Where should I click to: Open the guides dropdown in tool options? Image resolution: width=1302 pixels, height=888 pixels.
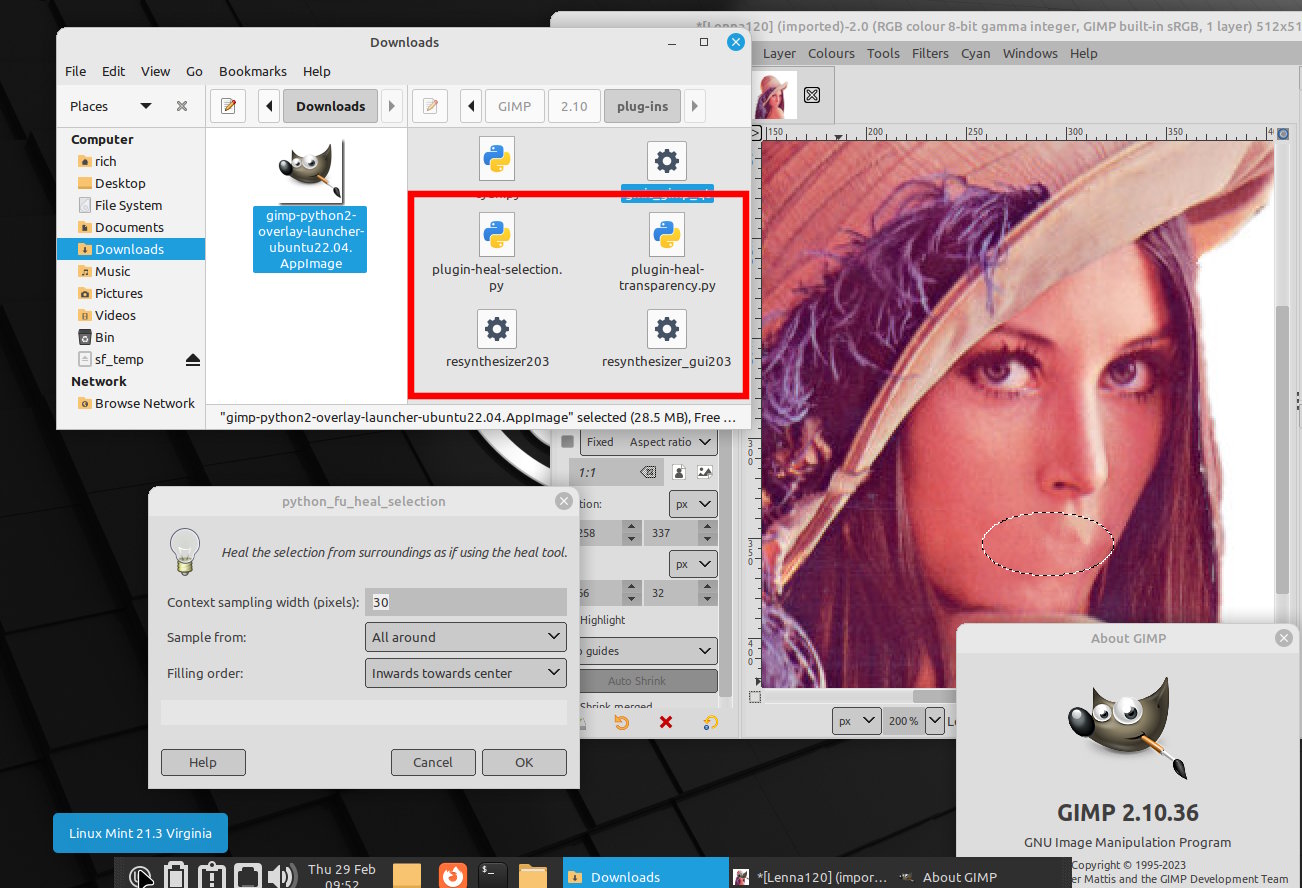649,651
